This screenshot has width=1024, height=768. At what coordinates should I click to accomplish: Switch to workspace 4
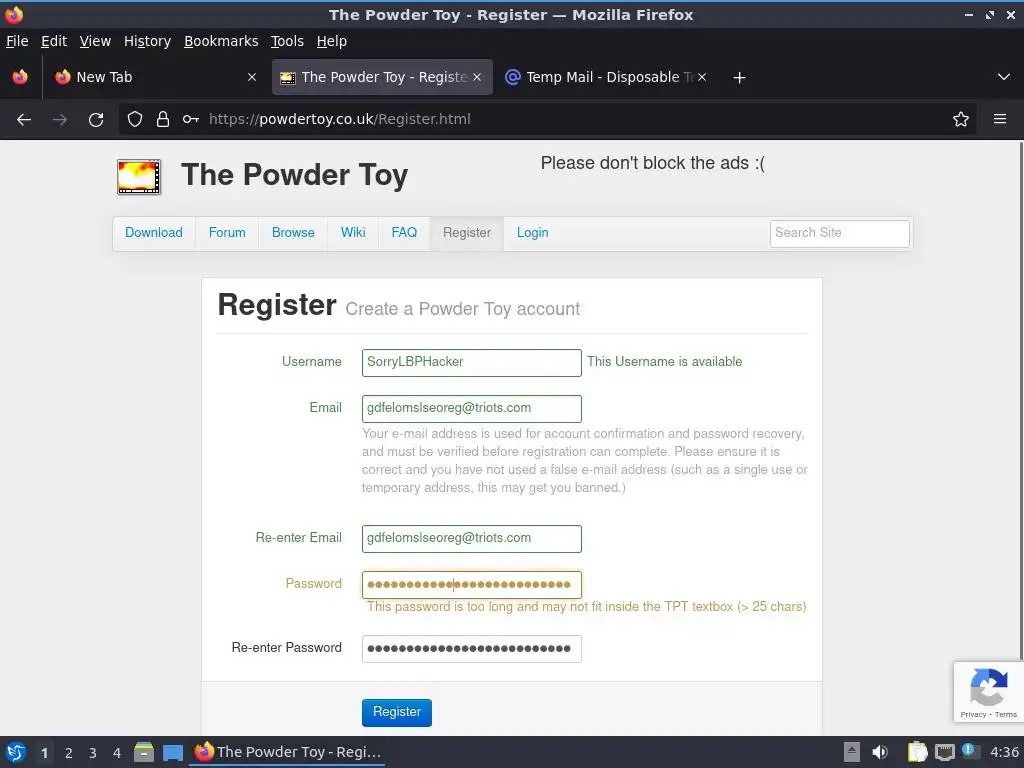point(117,753)
